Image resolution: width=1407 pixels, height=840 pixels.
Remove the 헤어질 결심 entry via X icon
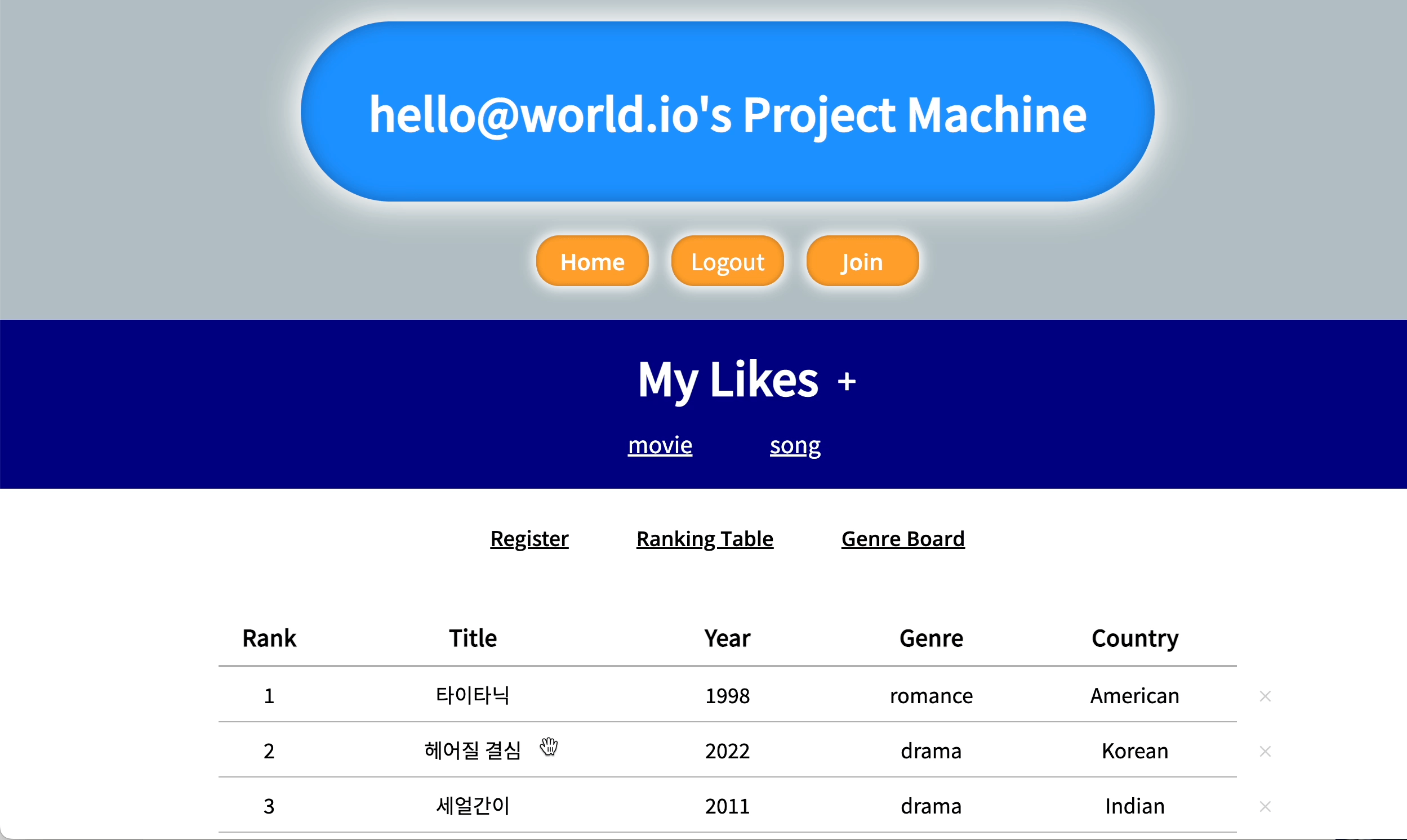pos(1265,751)
